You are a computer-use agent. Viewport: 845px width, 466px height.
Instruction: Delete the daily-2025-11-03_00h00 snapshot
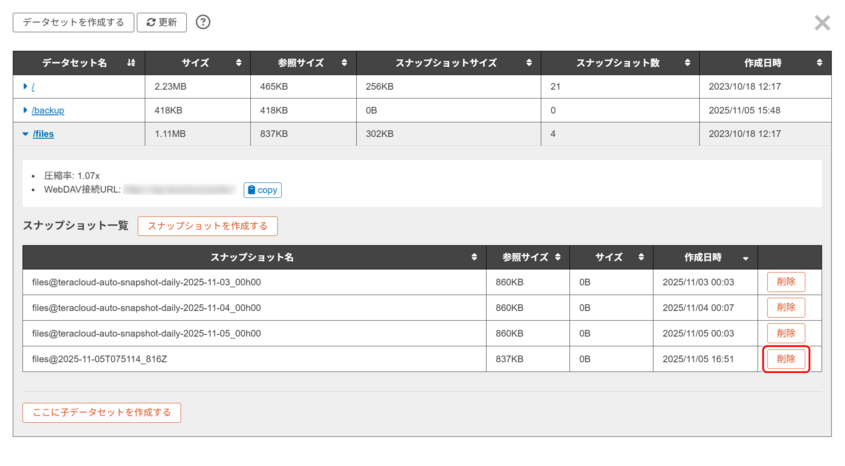[x=785, y=282]
